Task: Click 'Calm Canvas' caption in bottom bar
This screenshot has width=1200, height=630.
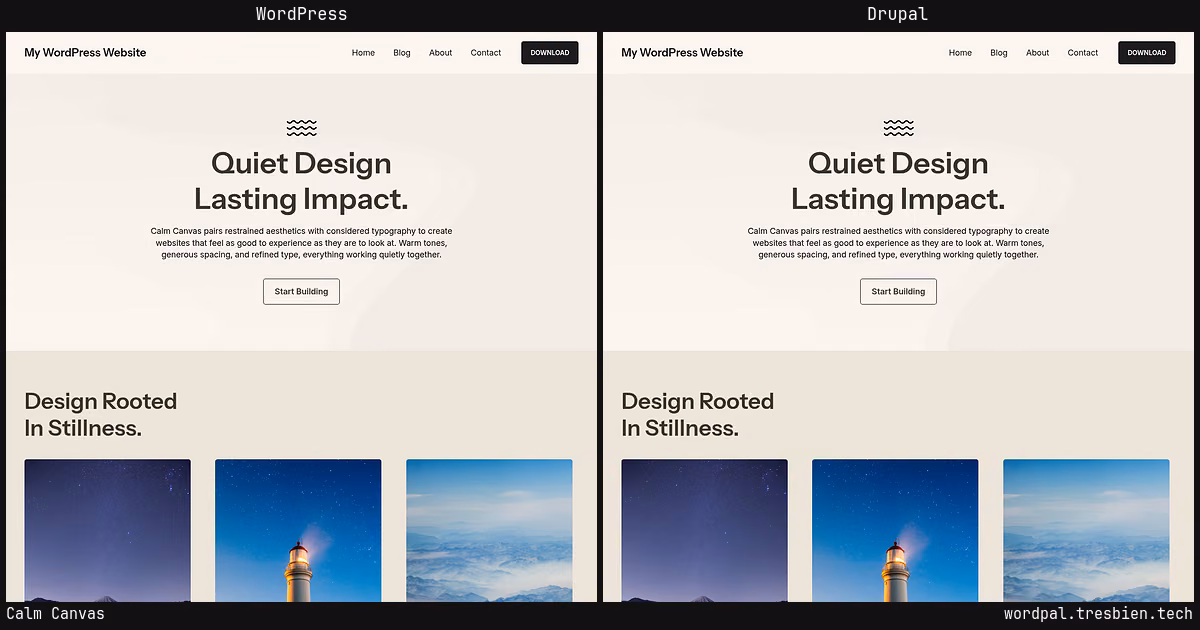Action: click(55, 614)
